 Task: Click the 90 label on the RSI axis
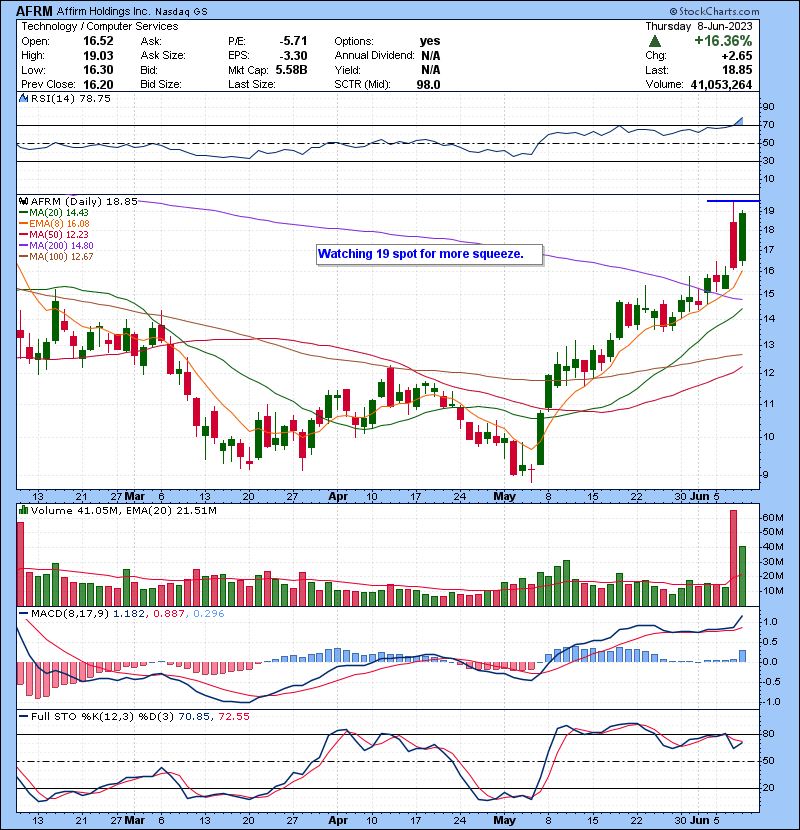tap(768, 107)
